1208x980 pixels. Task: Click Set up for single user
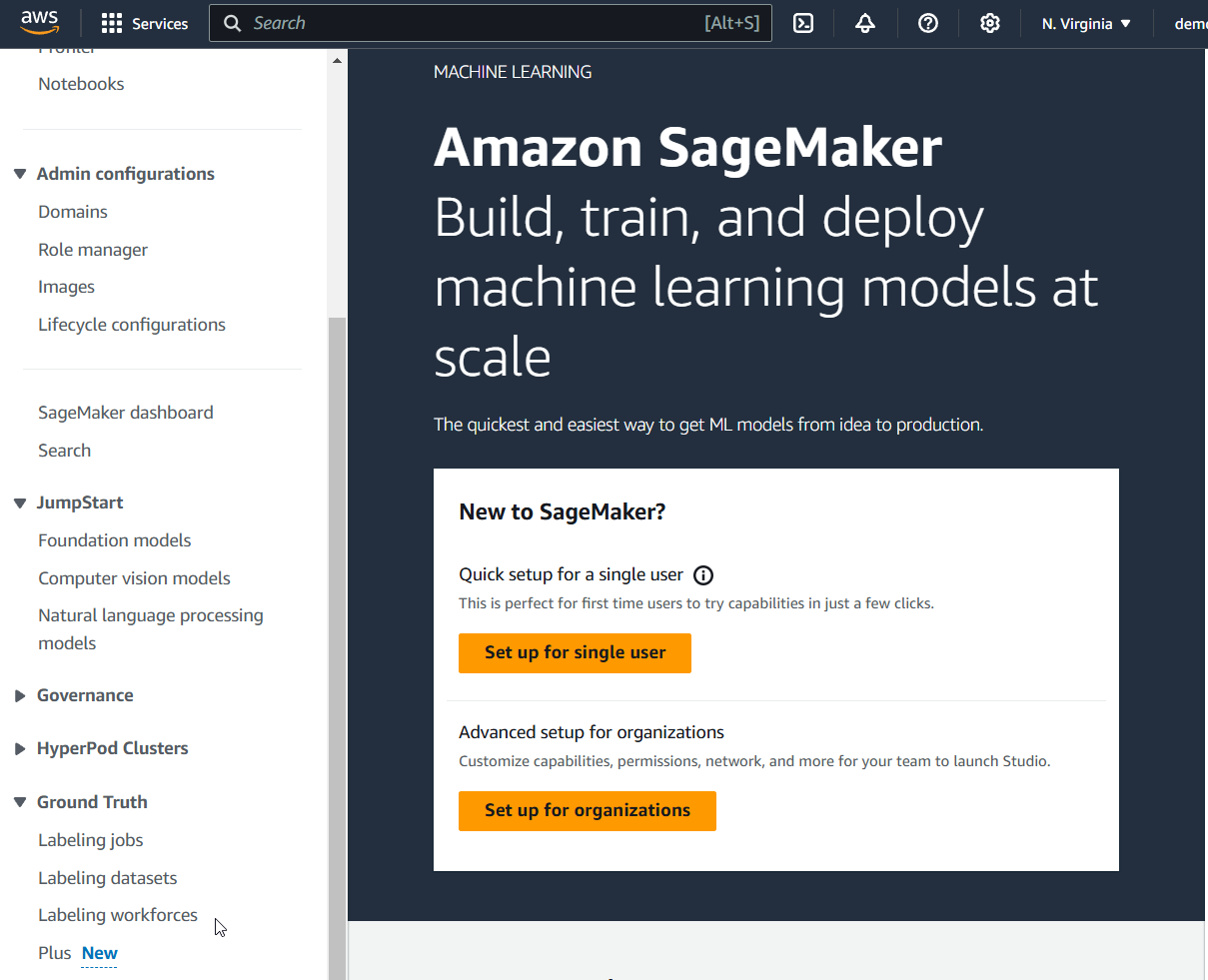575,652
